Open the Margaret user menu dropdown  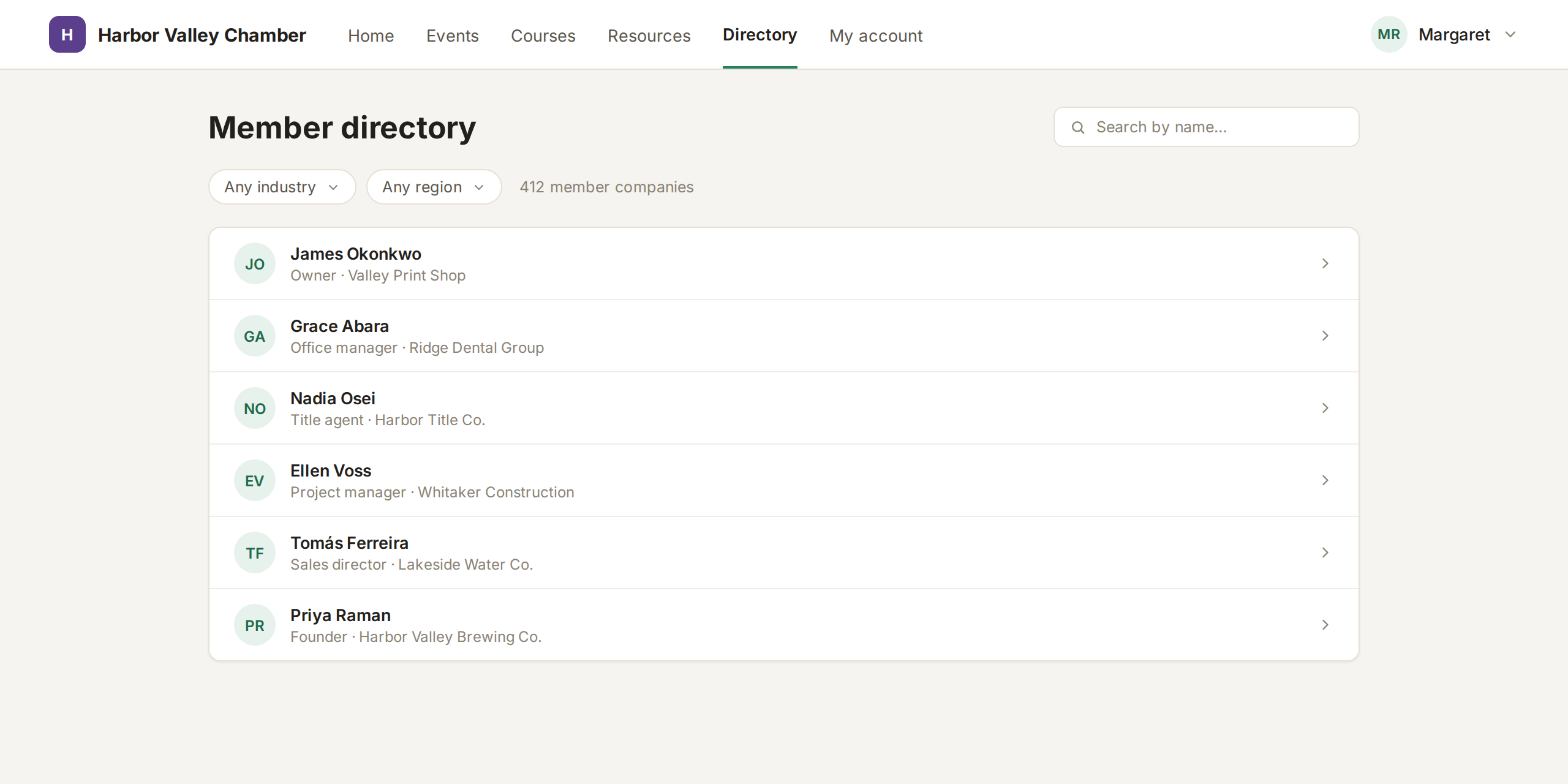(1444, 34)
